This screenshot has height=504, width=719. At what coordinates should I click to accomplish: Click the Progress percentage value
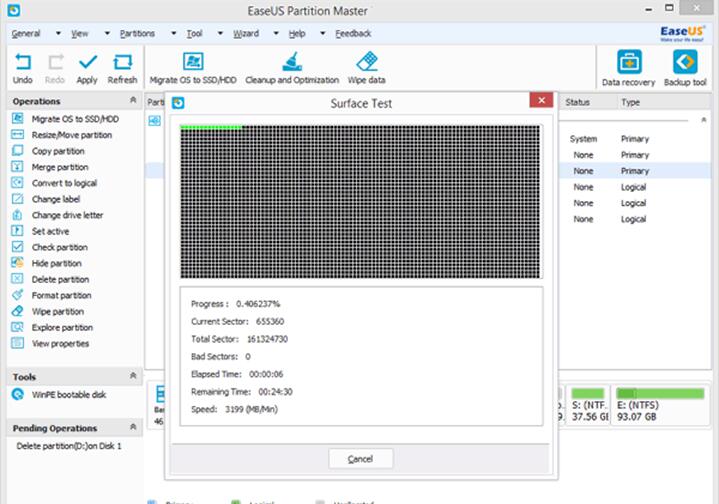pyautogui.click(x=258, y=304)
